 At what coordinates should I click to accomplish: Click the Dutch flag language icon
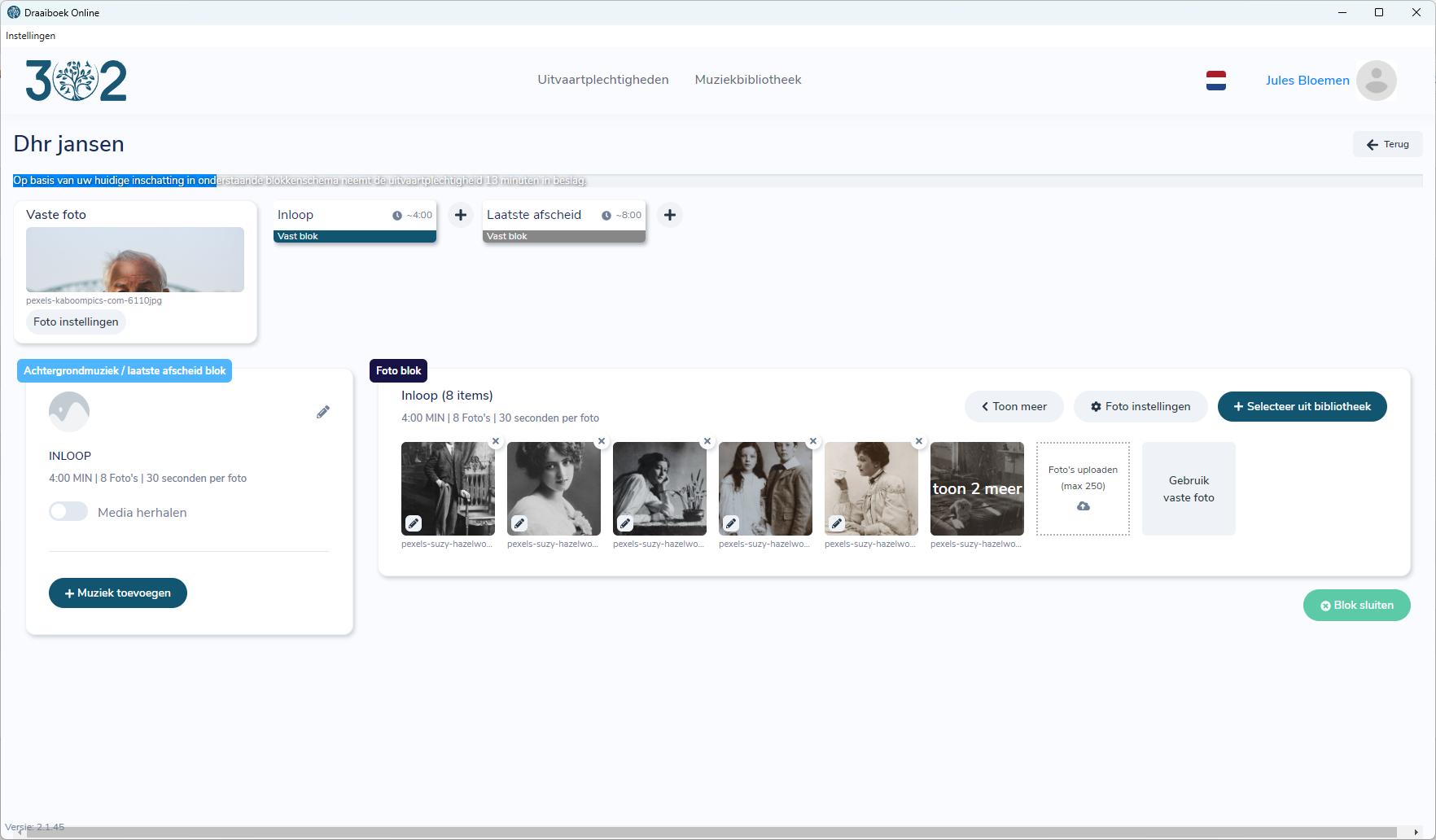(1216, 81)
